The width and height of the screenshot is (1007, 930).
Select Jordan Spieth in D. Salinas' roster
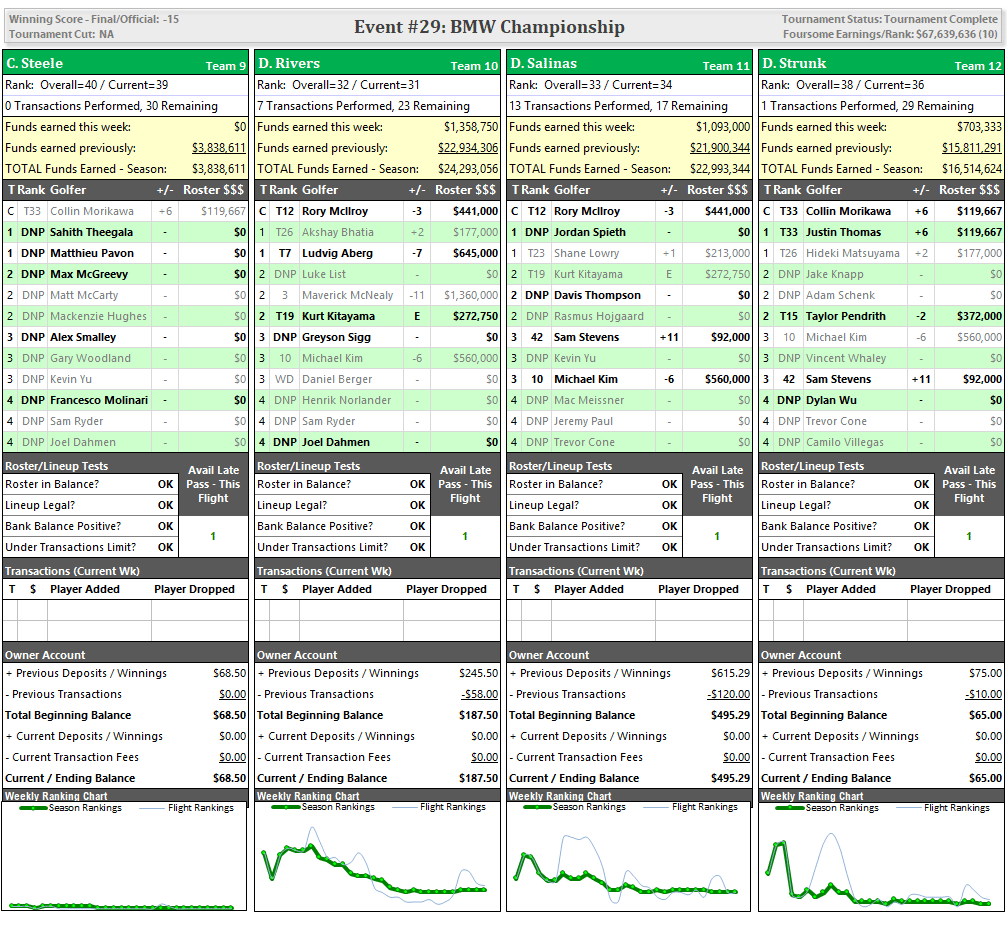click(589, 232)
